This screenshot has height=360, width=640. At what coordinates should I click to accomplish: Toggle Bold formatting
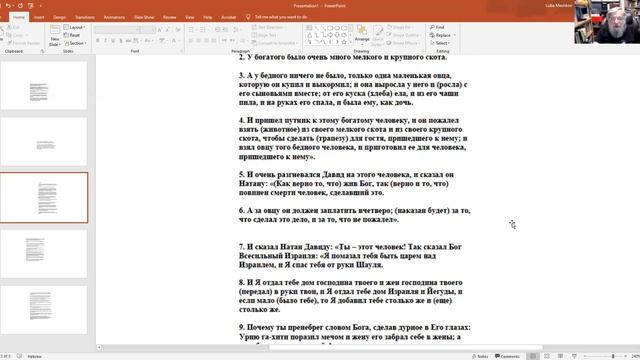pyautogui.click(x=98, y=40)
